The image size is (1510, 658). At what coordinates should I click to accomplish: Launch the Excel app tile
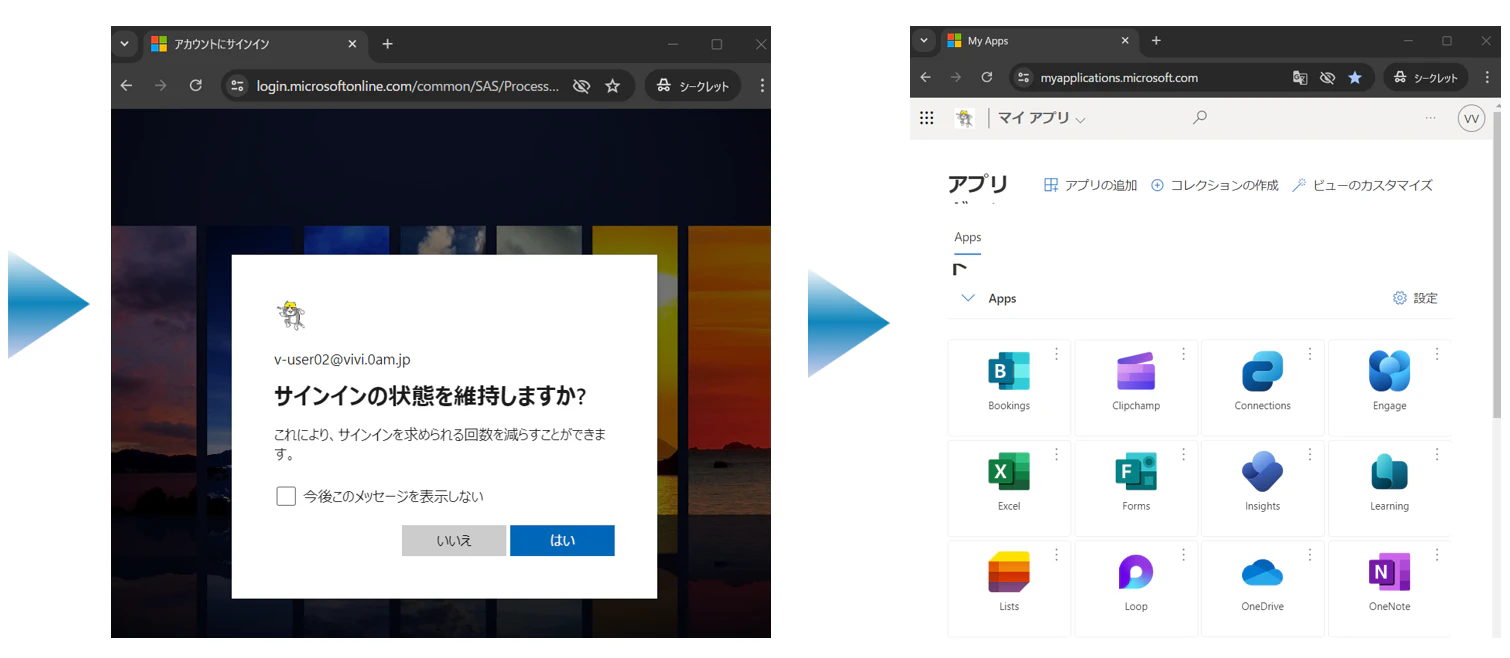point(1009,488)
